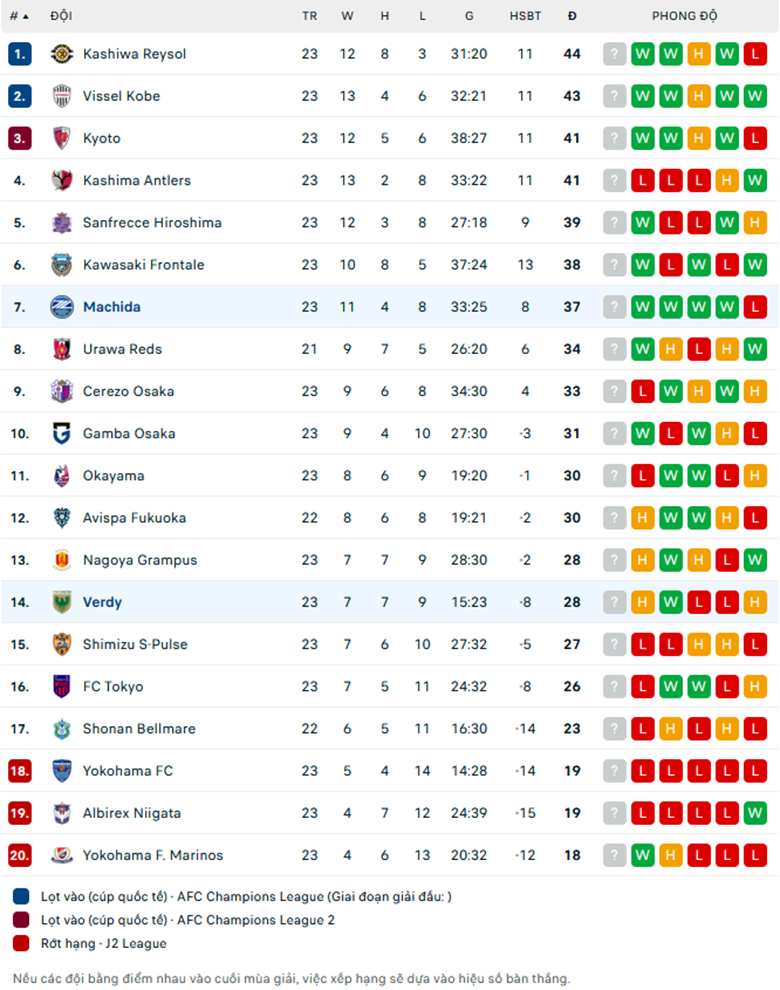
Task: Sort by the HSBT goal difference header
Action: 525,16
